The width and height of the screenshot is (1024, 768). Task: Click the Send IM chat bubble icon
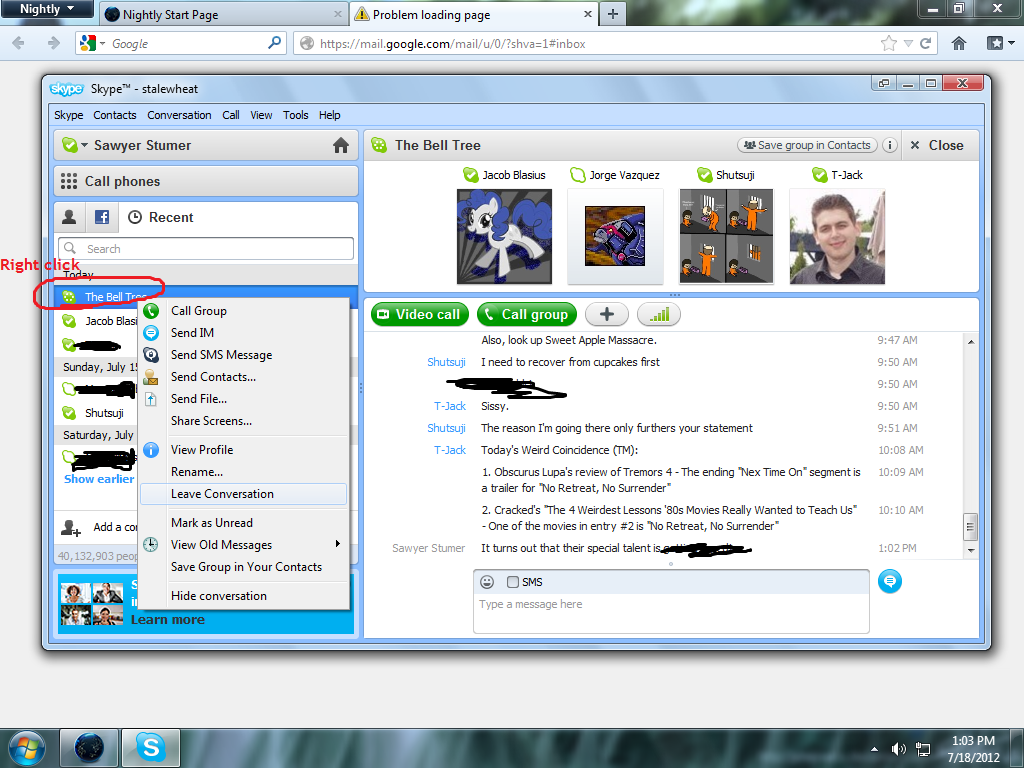point(151,333)
